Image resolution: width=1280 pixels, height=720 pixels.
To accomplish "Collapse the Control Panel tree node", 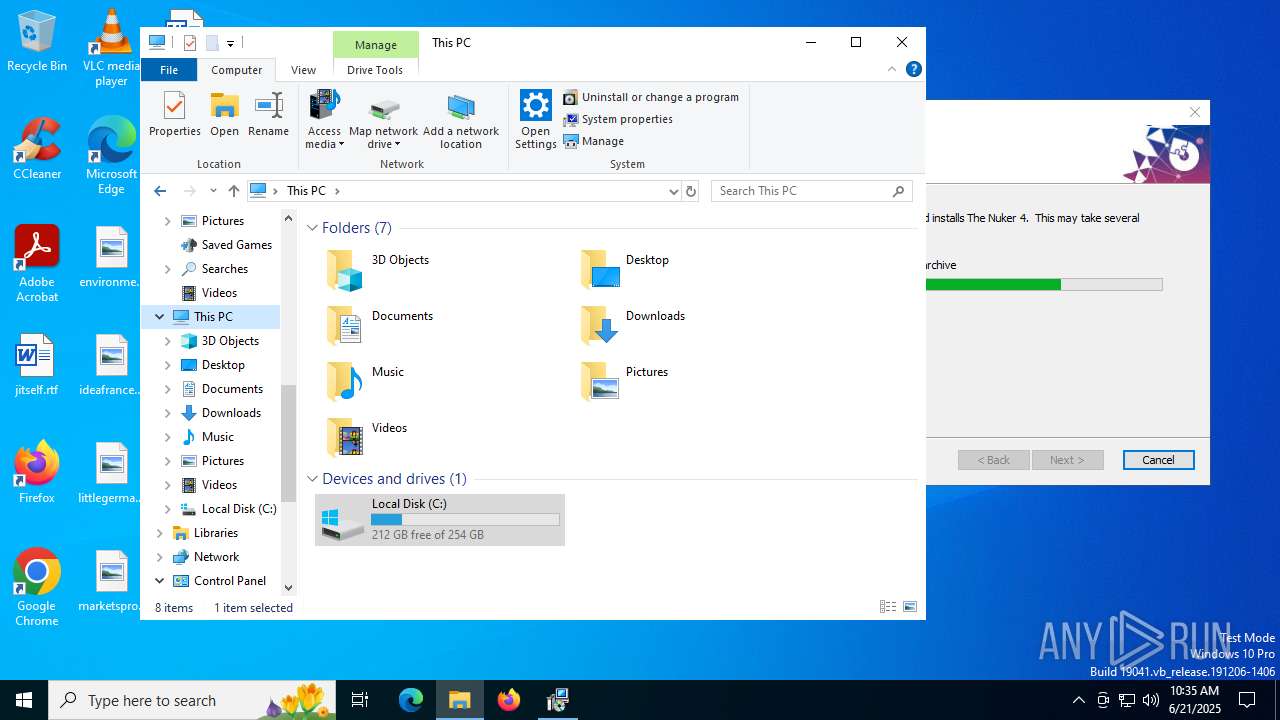I will (159, 581).
